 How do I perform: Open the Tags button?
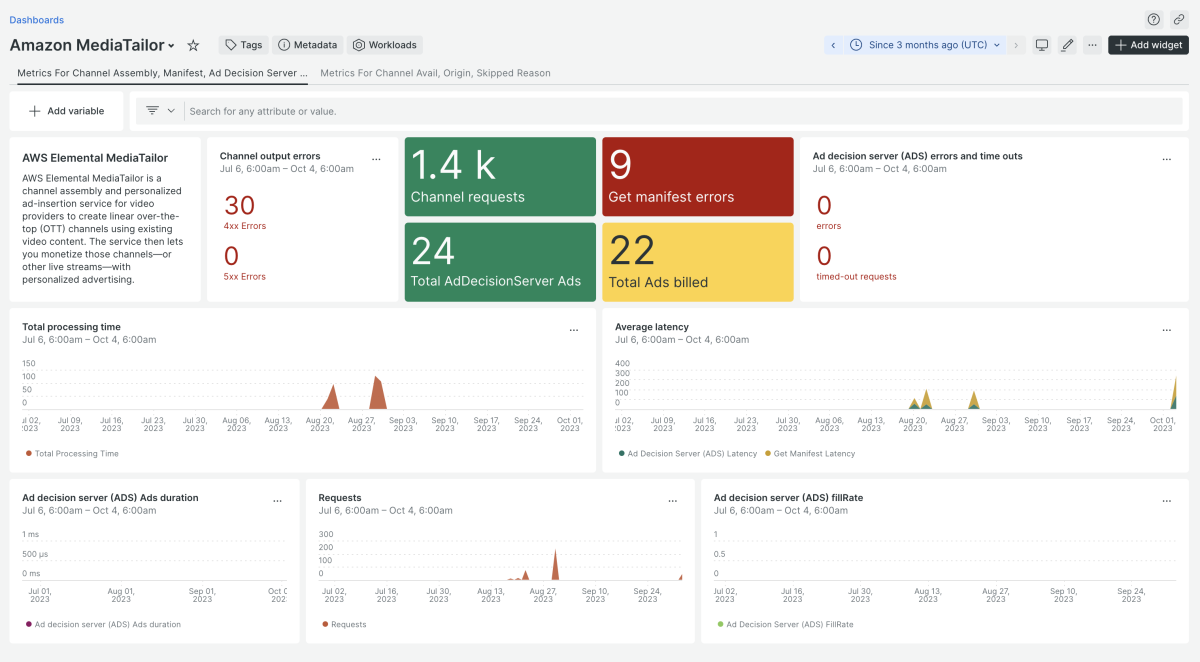click(x=244, y=45)
